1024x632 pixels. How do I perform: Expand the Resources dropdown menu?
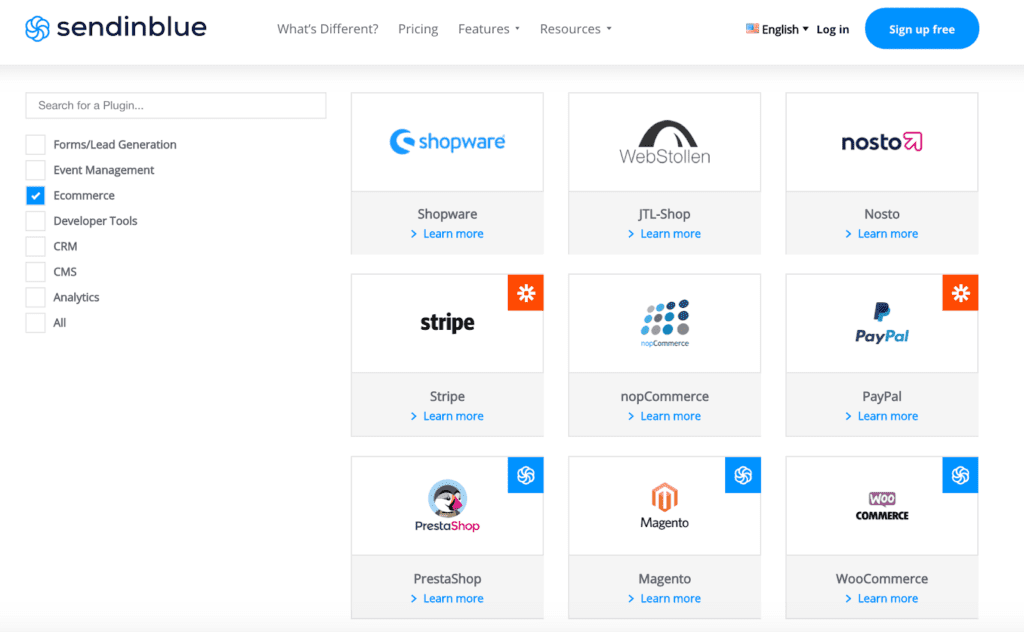click(x=575, y=29)
